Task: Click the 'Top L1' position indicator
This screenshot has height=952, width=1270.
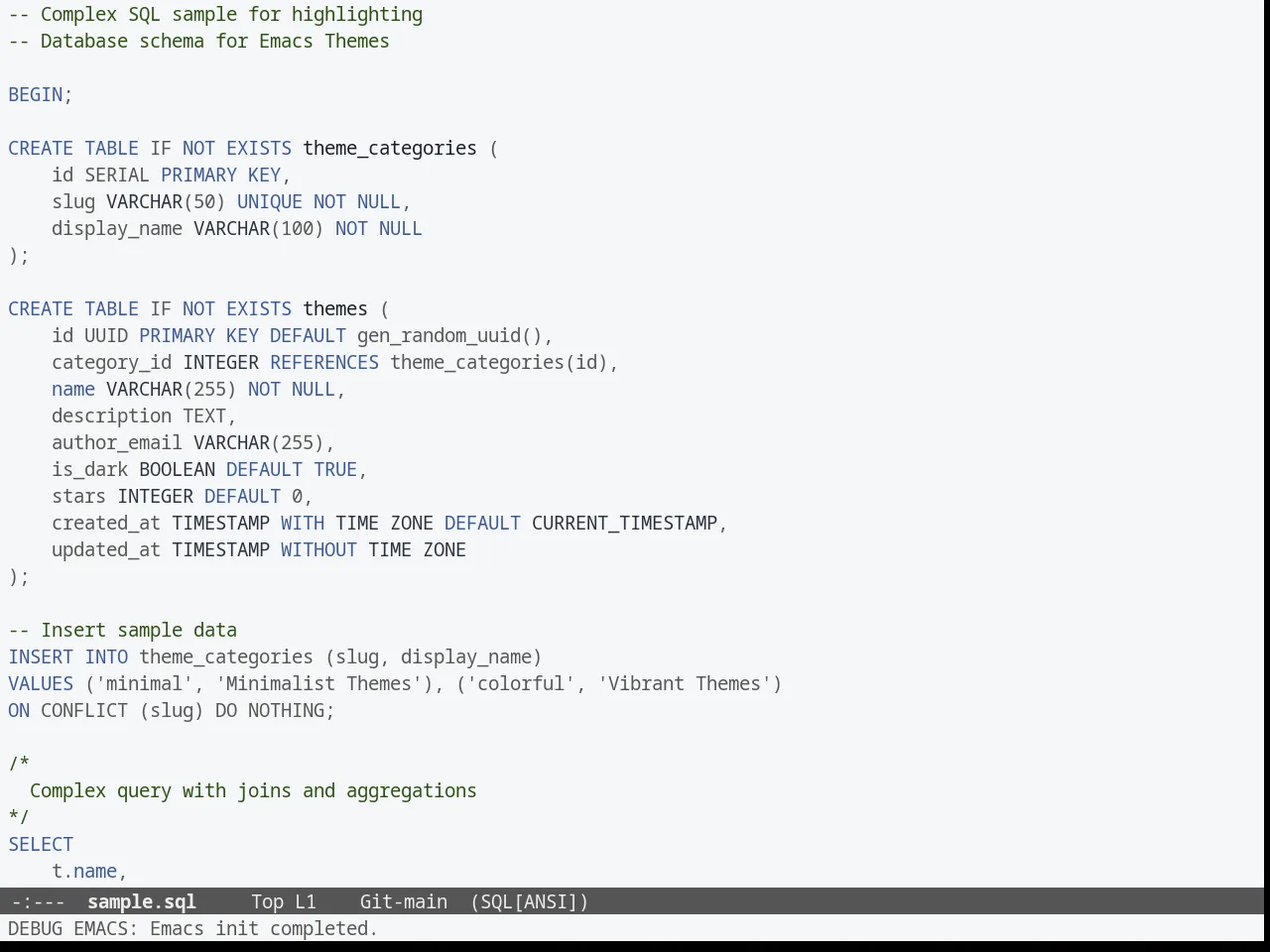Action: point(283,901)
